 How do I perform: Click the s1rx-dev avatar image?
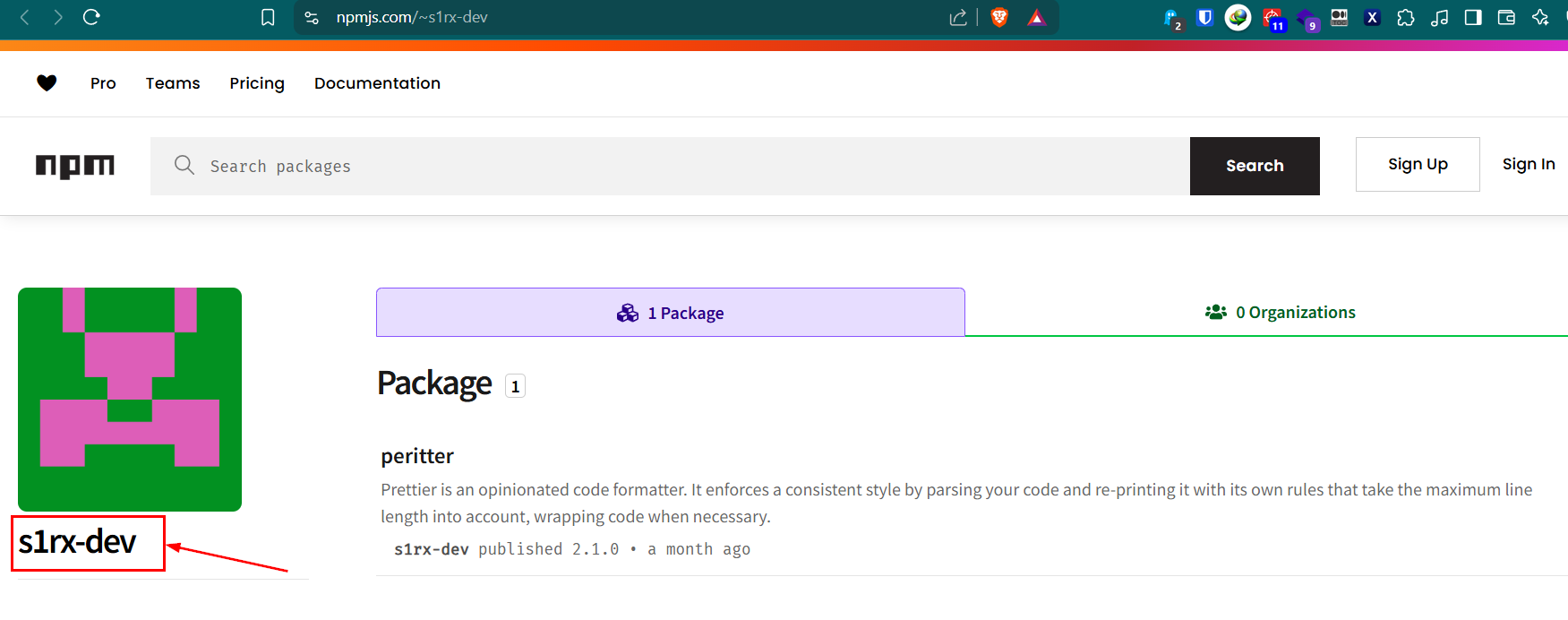click(x=130, y=400)
